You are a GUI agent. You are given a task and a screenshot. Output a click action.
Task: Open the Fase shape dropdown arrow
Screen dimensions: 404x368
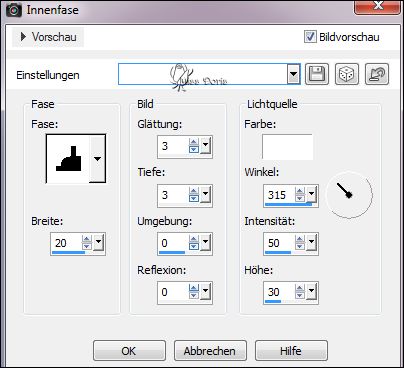point(97,159)
